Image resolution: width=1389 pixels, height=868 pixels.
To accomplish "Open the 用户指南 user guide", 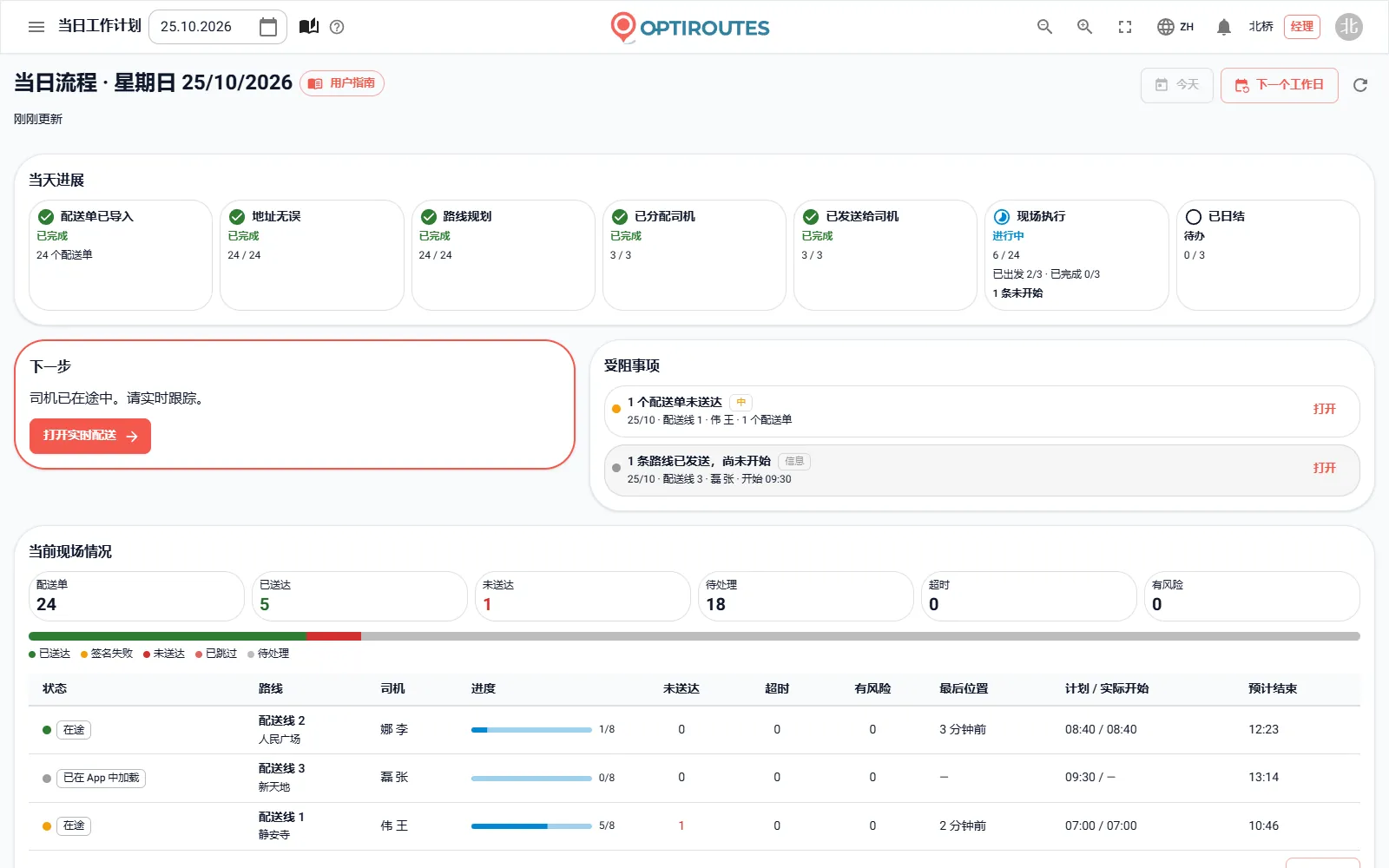I will [x=342, y=83].
